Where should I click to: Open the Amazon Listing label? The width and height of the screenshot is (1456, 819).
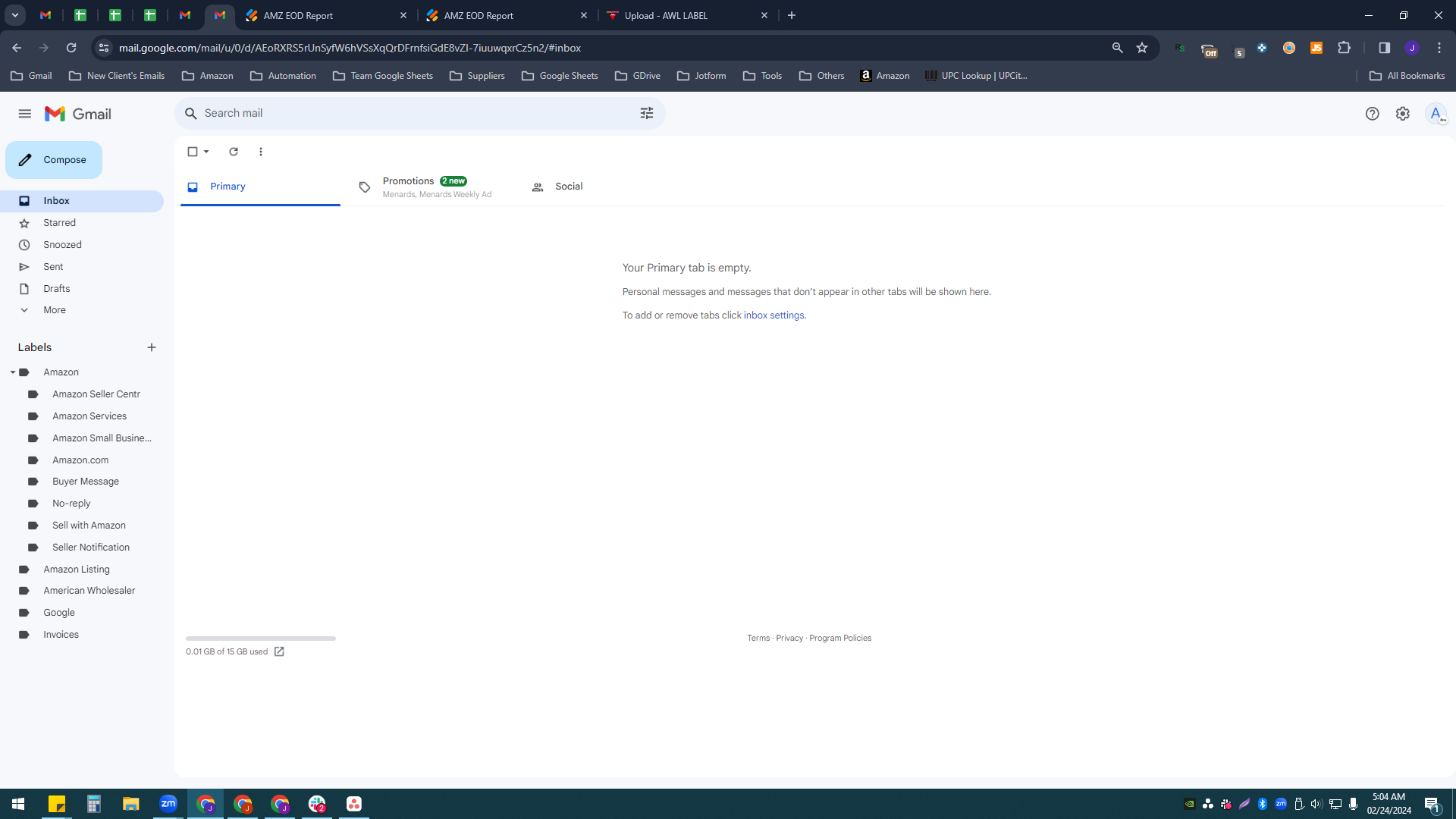(x=77, y=570)
